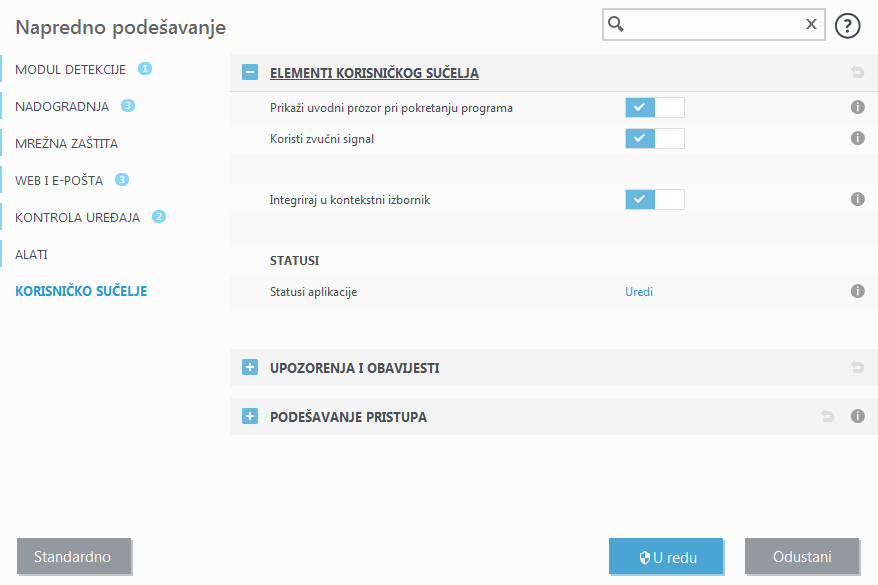Image resolution: width=878 pixels, height=585 pixels.
Task: Turn off 'Koristi zvučni signal'
Action: [x=652, y=138]
